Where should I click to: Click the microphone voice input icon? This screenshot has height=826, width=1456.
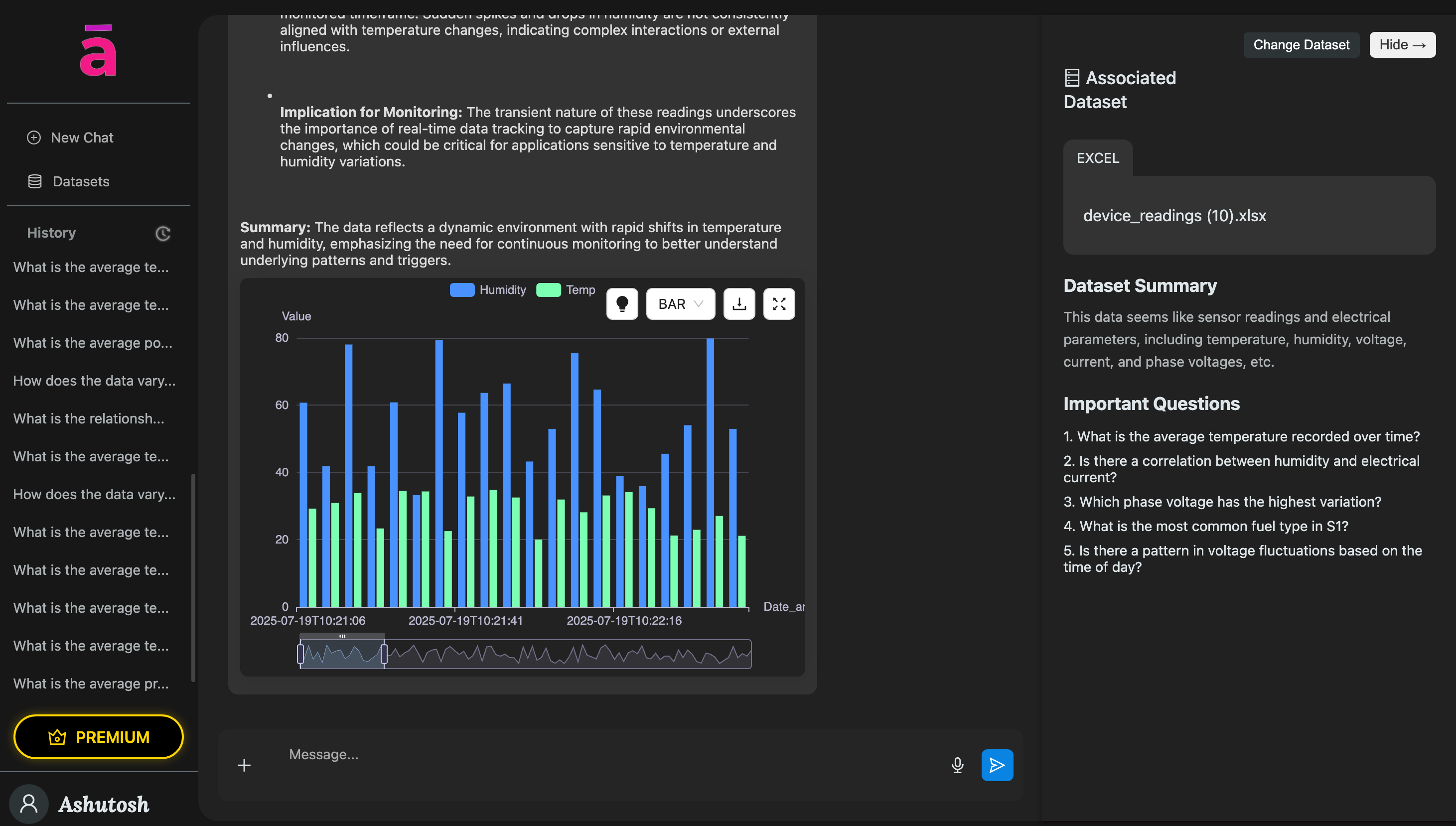click(x=957, y=765)
